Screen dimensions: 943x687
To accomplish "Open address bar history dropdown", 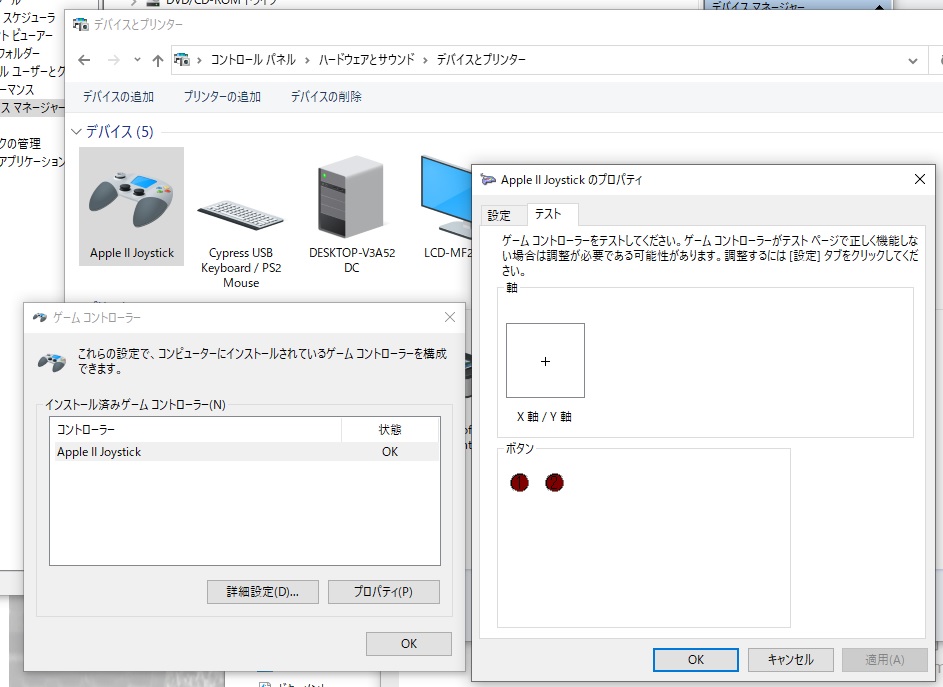I will click(912, 60).
